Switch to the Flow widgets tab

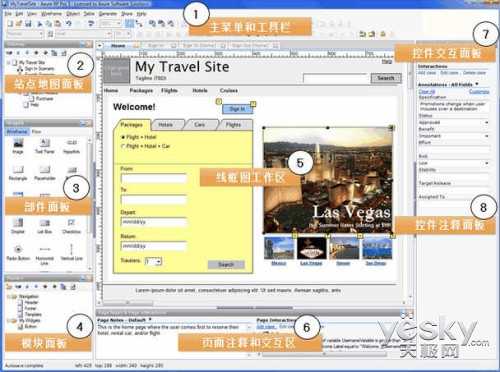pyautogui.click(x=37, y=132)
